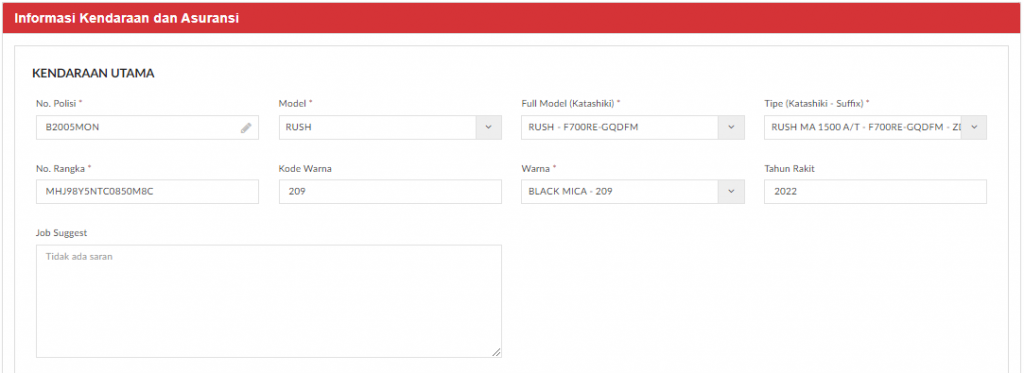Click the Job Suggest label
The width and height of the screenshot is (1024, 373).
coord(61,233)
